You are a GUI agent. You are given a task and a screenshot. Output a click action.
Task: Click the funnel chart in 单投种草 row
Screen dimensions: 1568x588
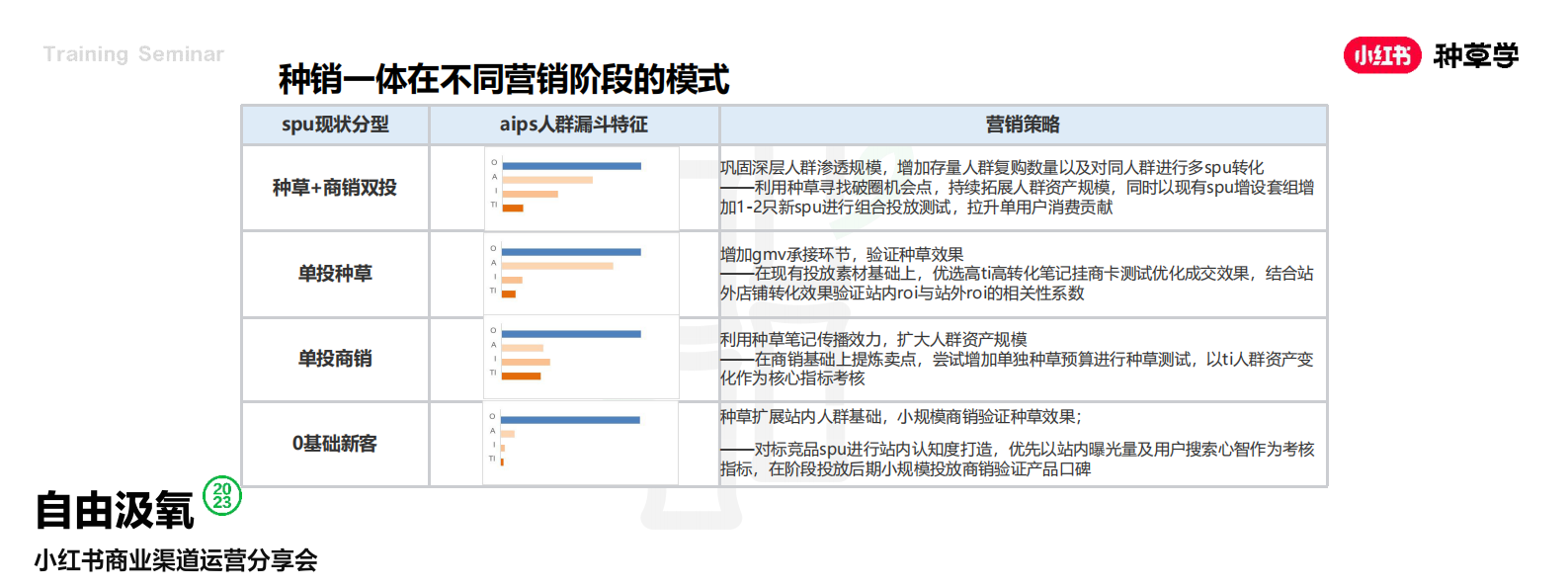click(581, 274)
